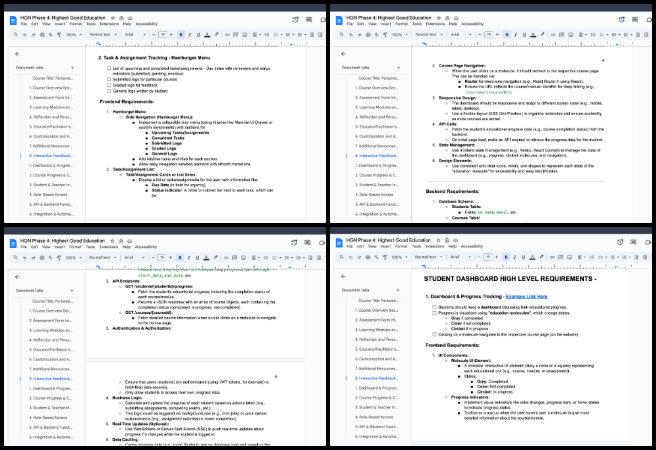Open zoom dropdown in Backend Requirements window
The height and width of the screenshot is (450, 656).
click(400, 34)
